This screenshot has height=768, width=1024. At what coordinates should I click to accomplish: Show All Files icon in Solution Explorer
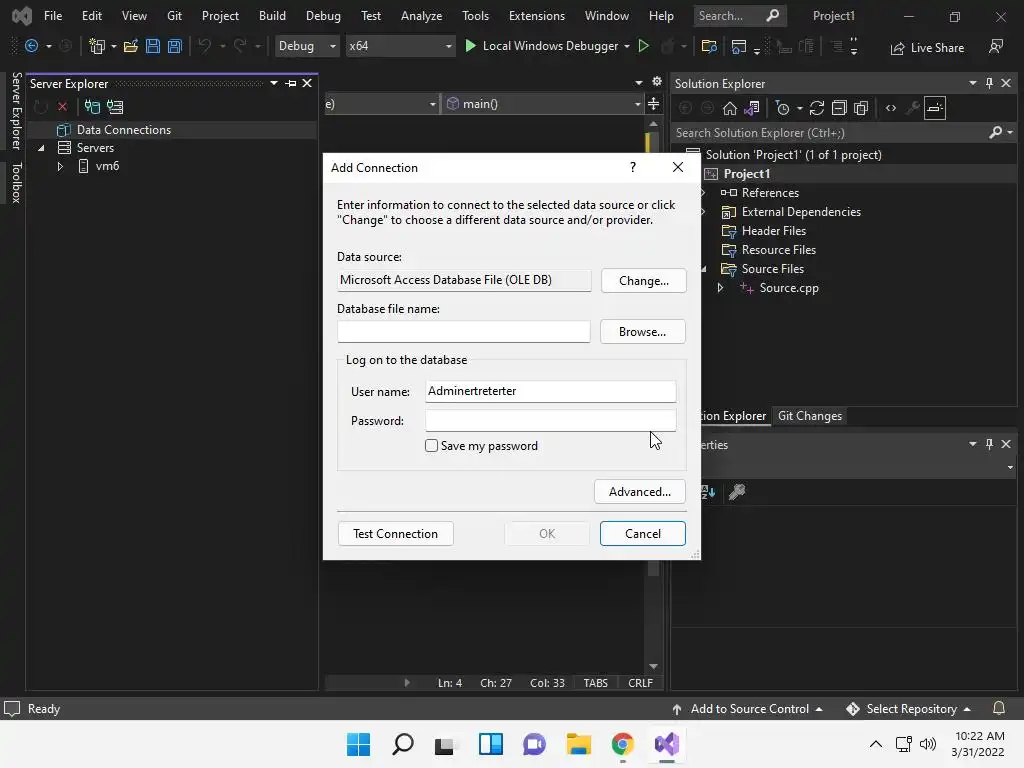(x=861, y=108)
